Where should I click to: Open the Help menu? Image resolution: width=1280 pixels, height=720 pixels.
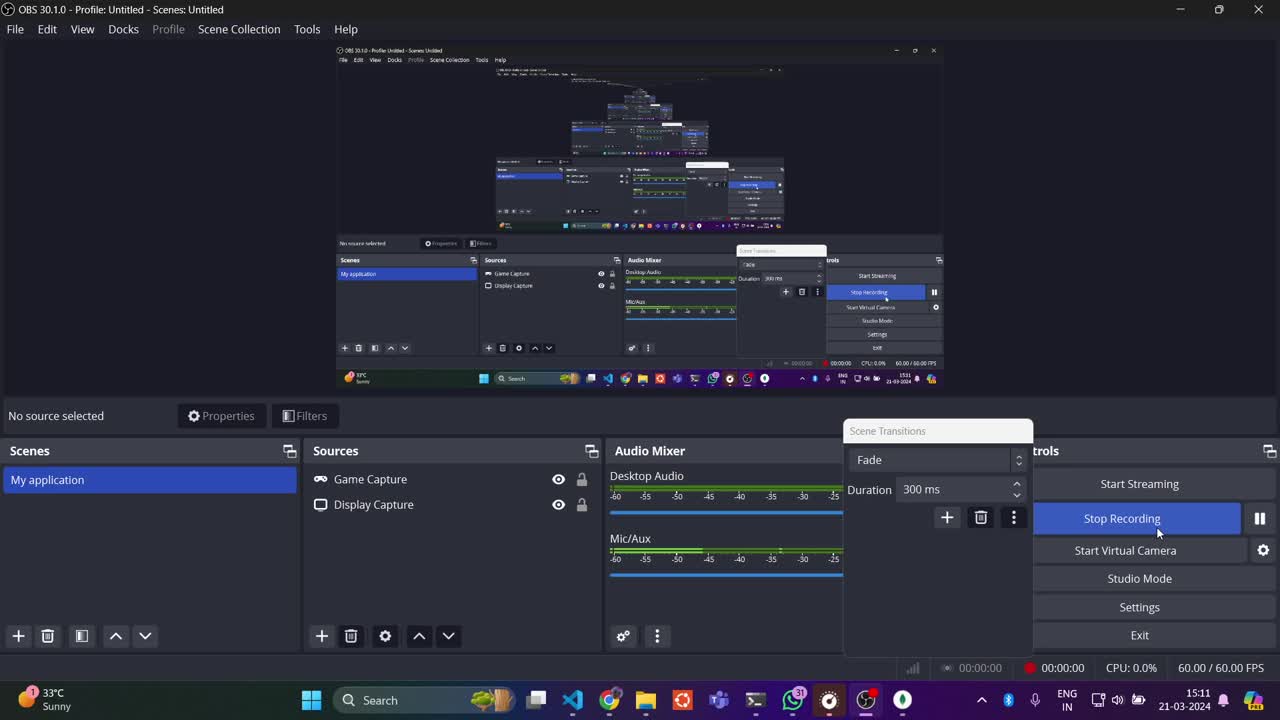click(x=346, y=29)
